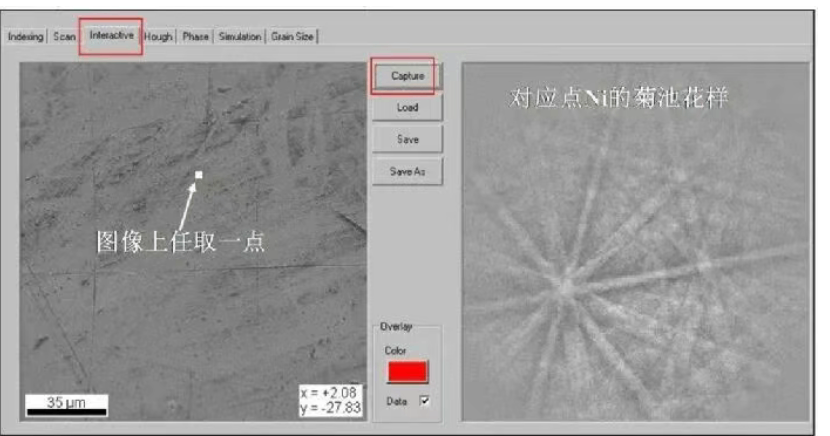Click the white point marker on SEM image

click(199, 176)
